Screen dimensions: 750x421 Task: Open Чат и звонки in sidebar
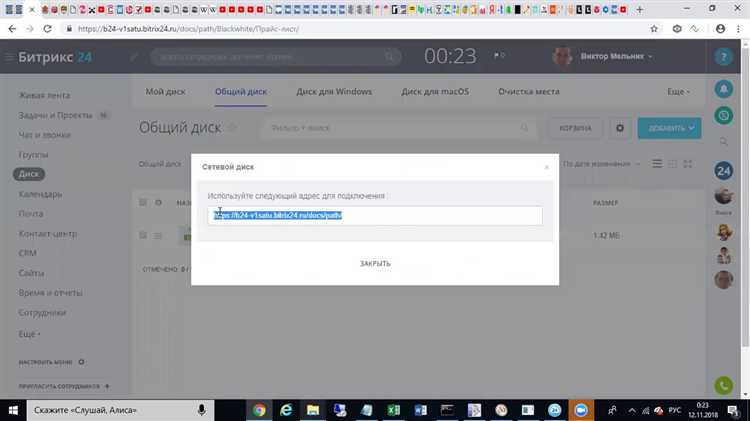click(44, 135)
